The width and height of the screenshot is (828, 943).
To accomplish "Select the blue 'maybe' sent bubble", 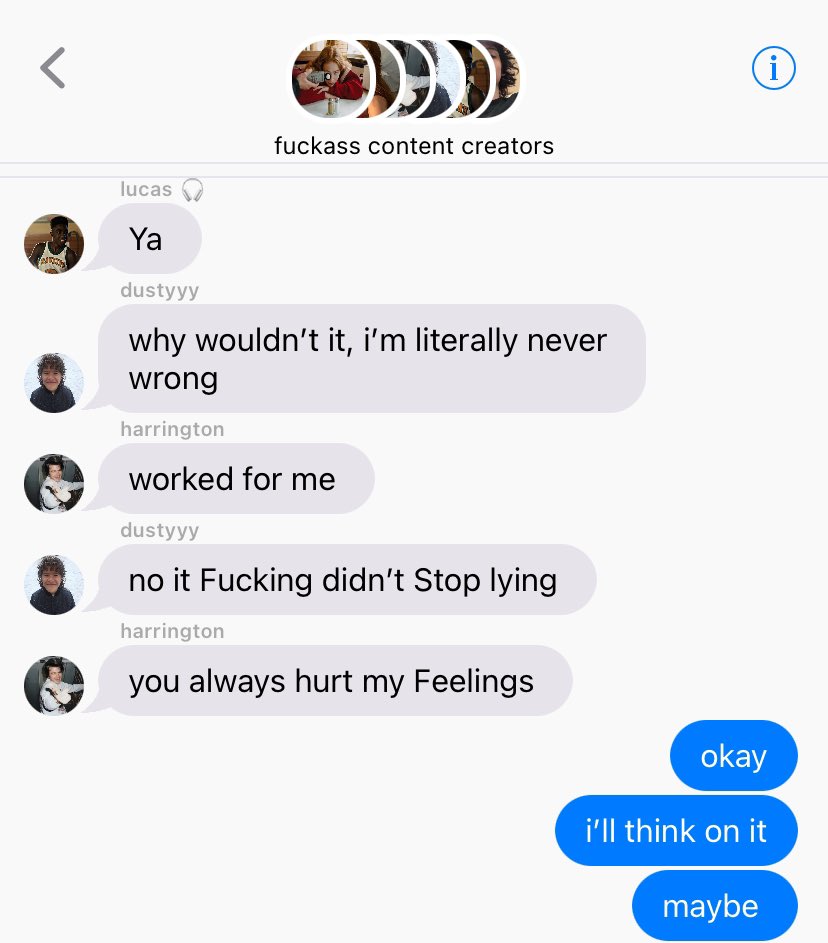I will pyautogui.click(x=715, y=906).
